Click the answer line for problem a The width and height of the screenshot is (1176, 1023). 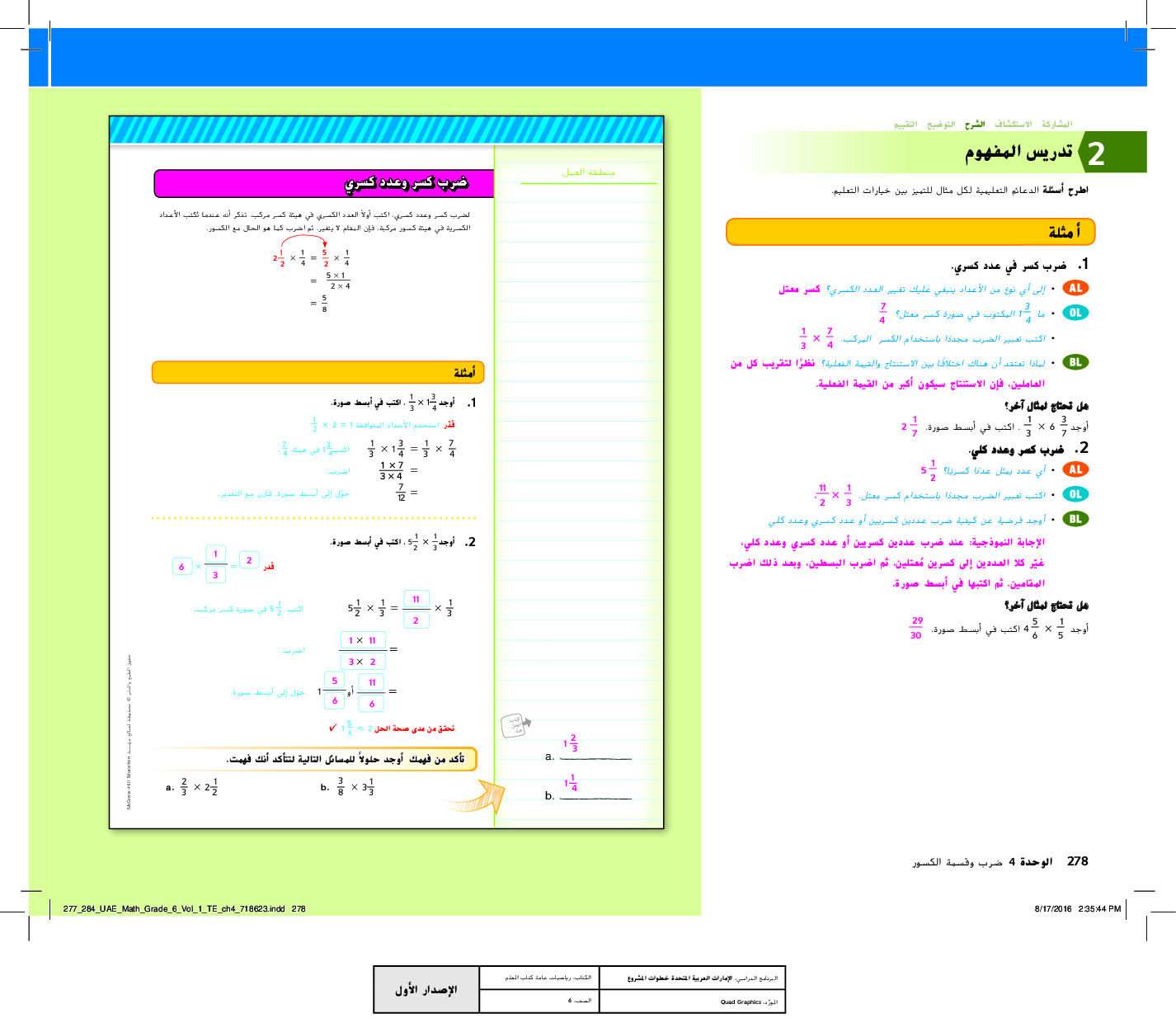595,757
